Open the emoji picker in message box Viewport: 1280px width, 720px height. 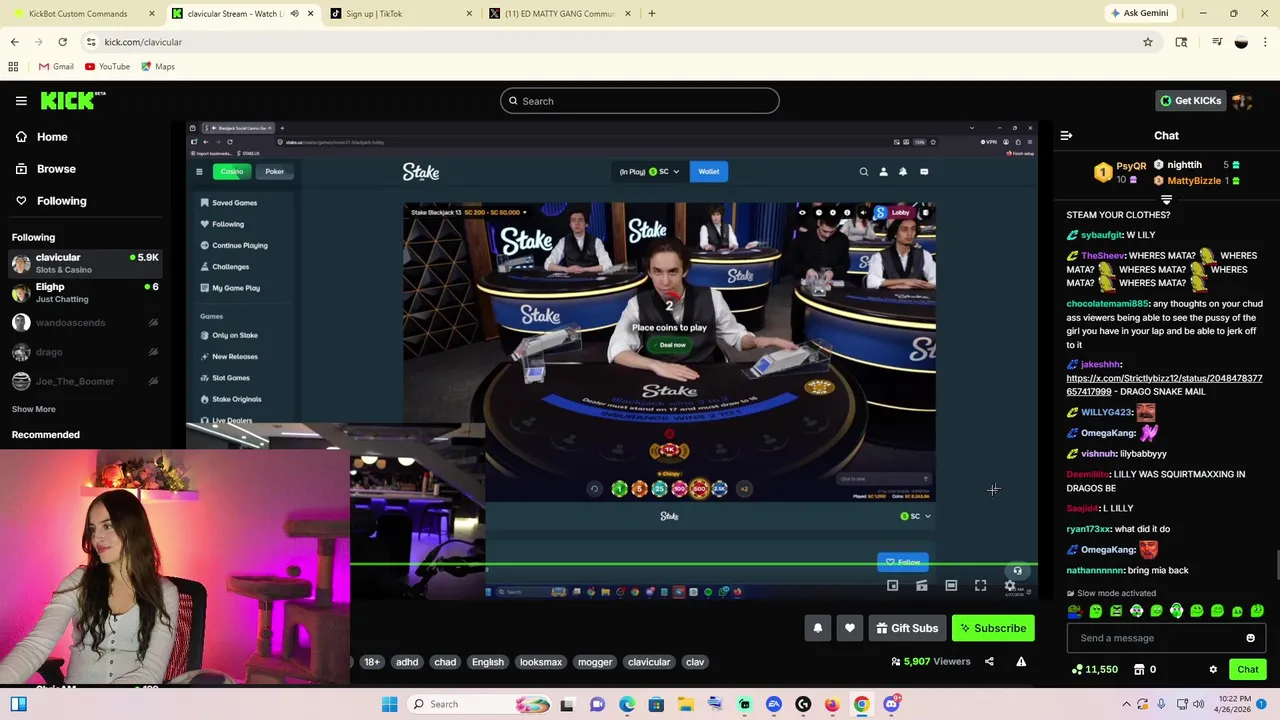1250,638
